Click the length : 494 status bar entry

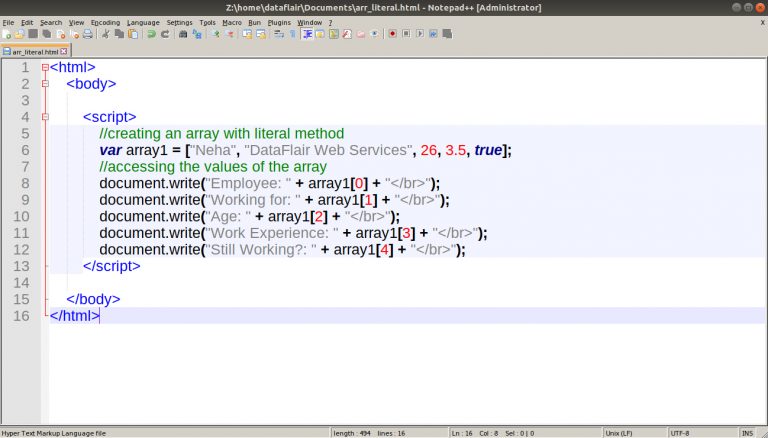pos(352,433)
